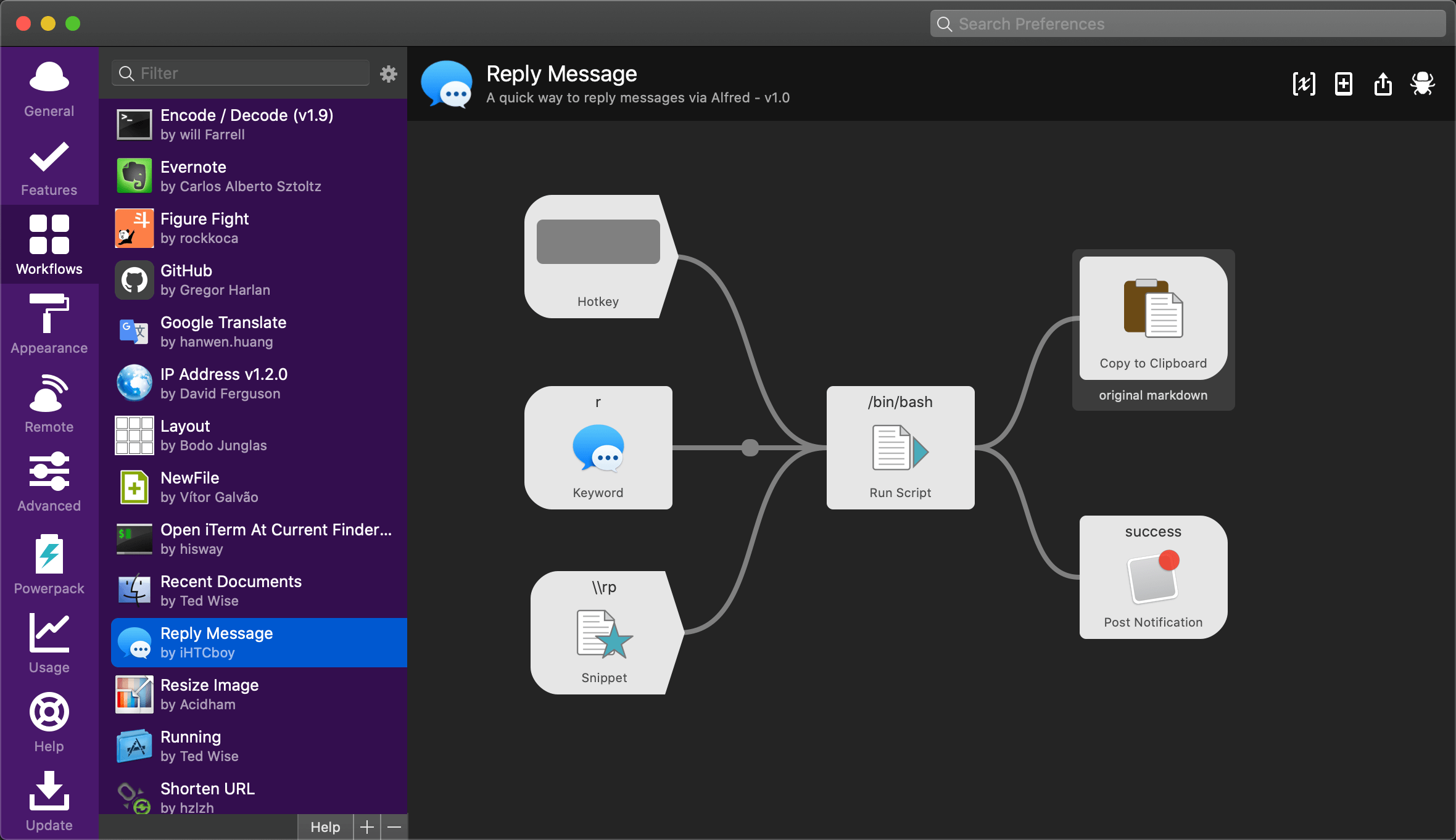Click the NewFile green plus icon

134,487
